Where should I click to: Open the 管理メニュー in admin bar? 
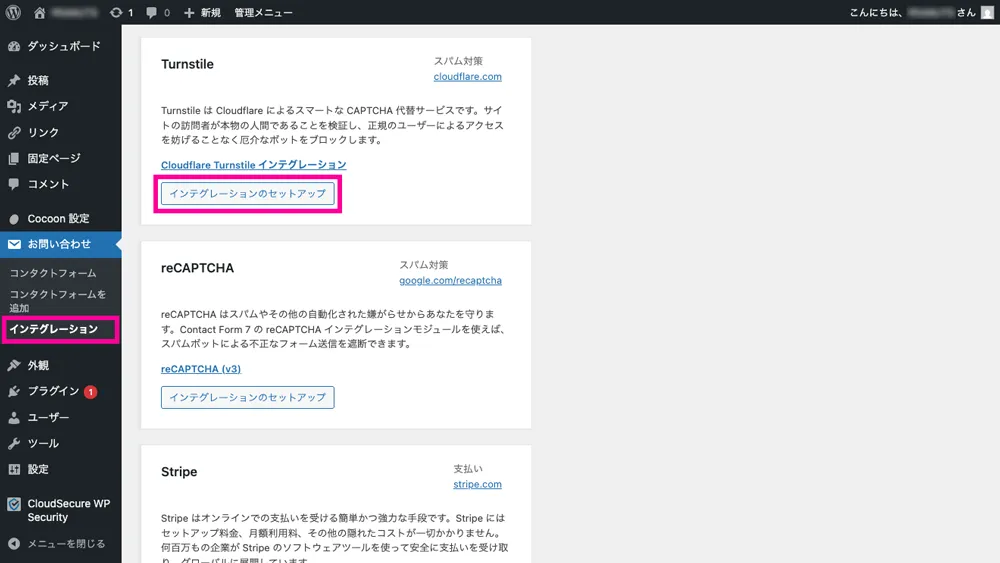click(x=263, y=12)
